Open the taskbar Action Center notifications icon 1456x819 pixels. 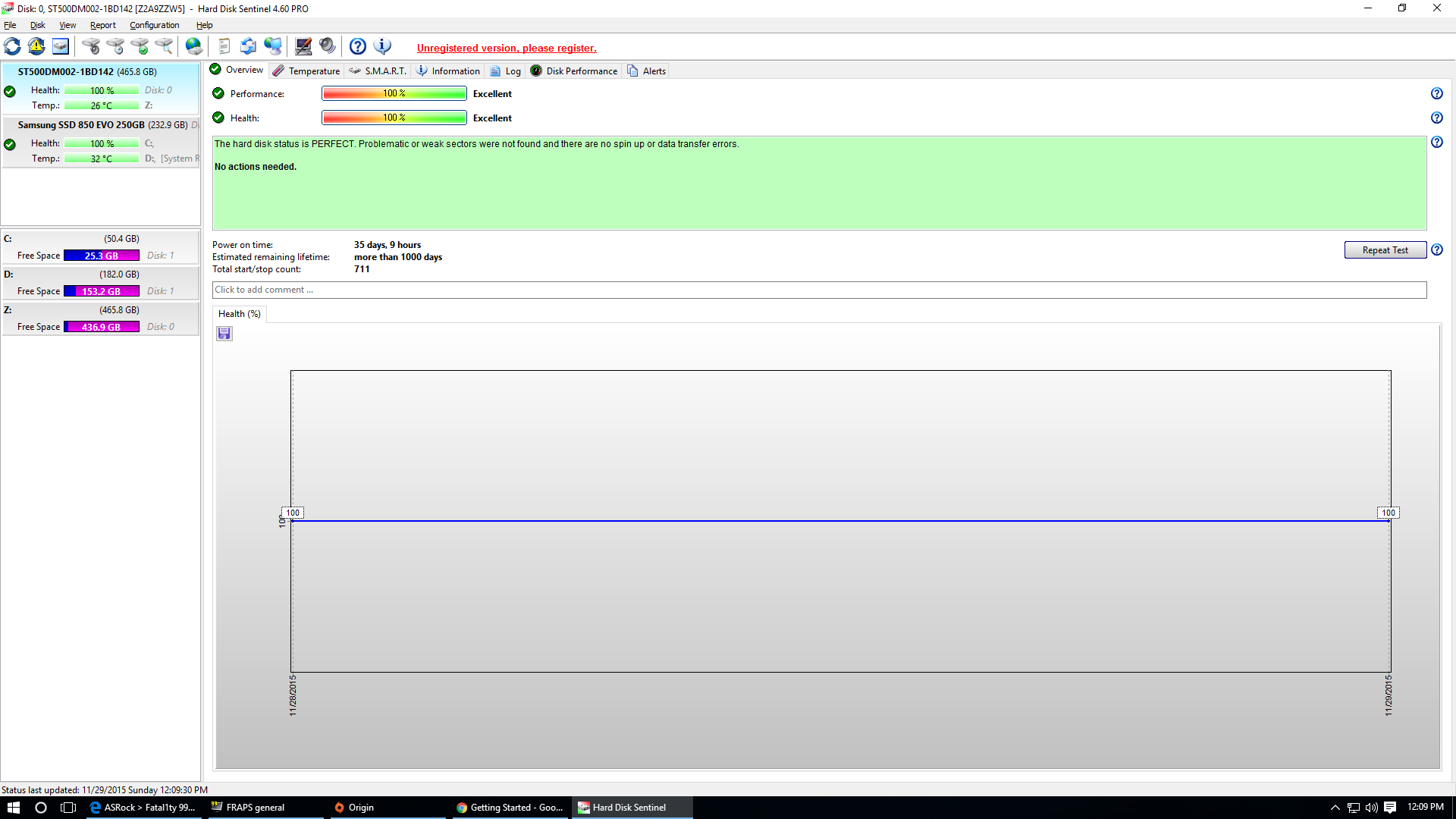(1390, 808)
